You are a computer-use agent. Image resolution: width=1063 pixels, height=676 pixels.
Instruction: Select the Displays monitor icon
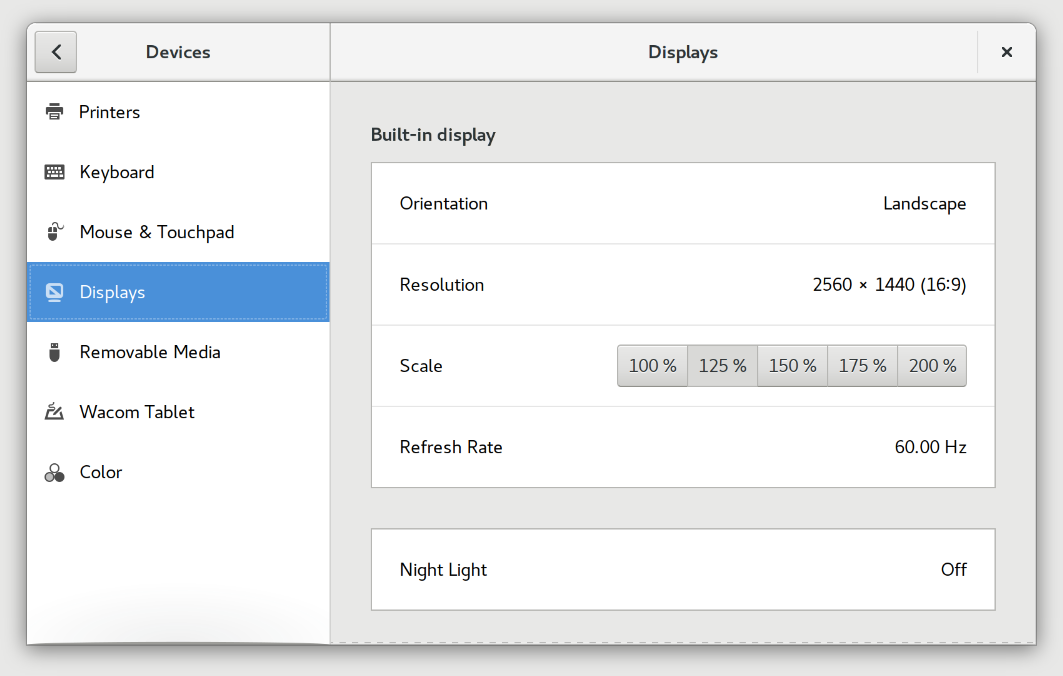(53, 292)
